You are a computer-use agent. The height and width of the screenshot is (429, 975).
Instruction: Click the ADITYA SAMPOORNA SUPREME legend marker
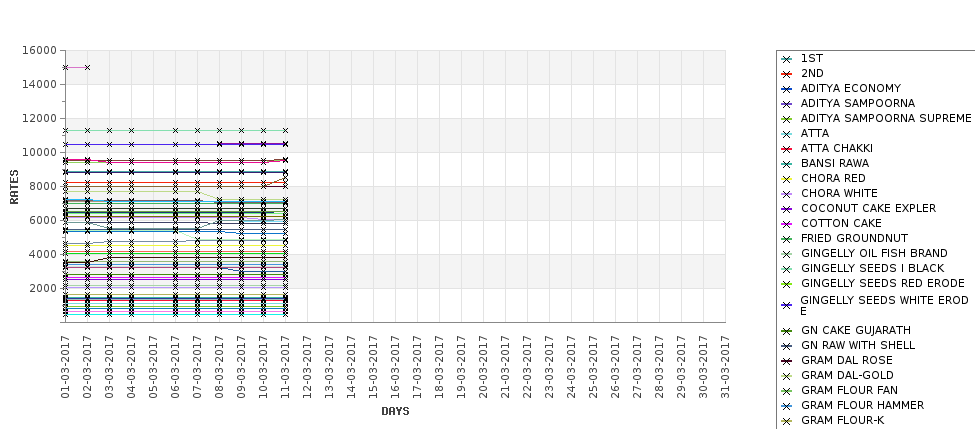click(x=787, y=119)
